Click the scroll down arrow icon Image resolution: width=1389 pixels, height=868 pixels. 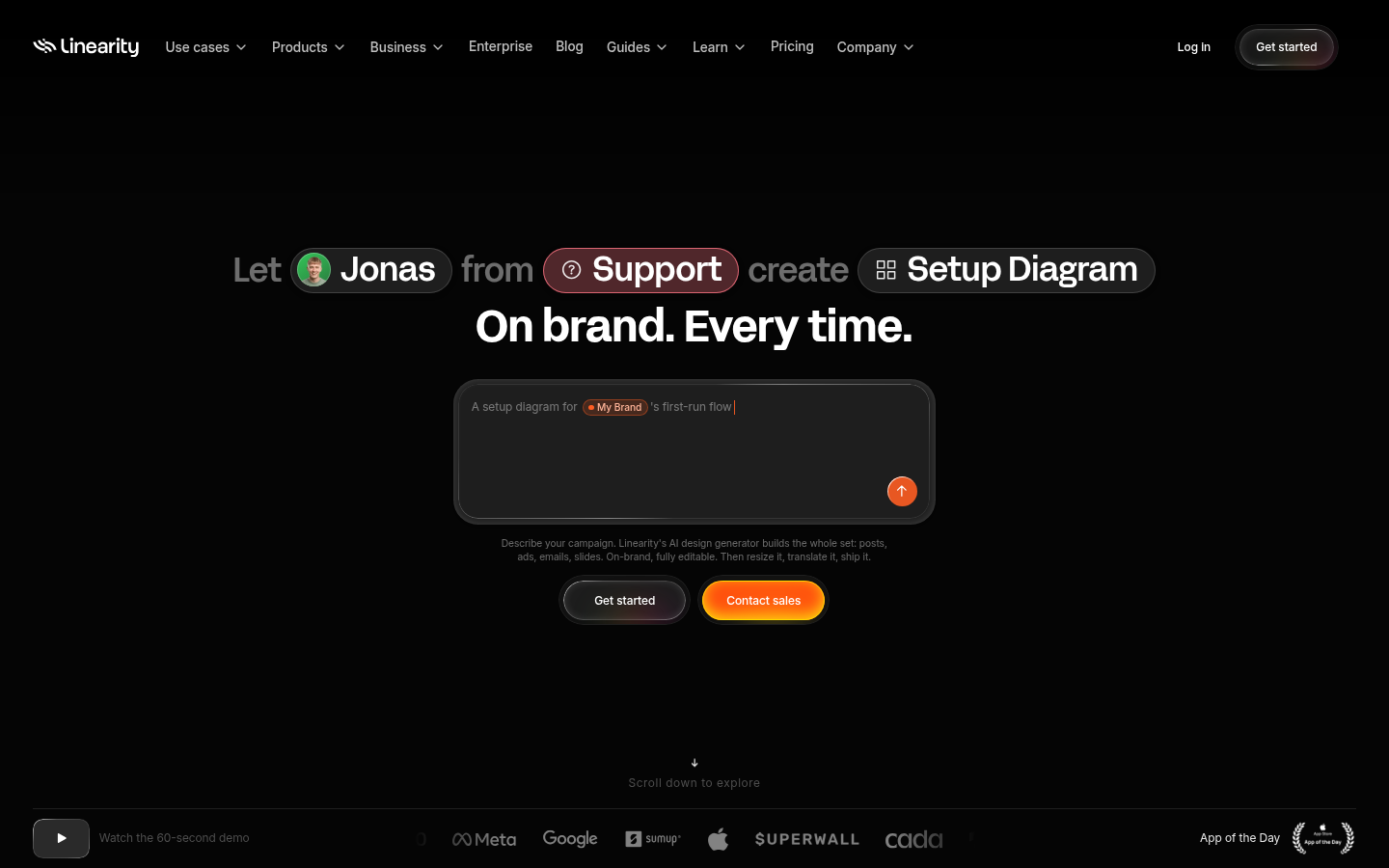coord(694,763)
